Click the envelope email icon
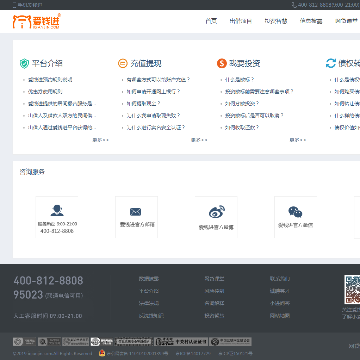This screenshot has height=360, width=360. 135,212
